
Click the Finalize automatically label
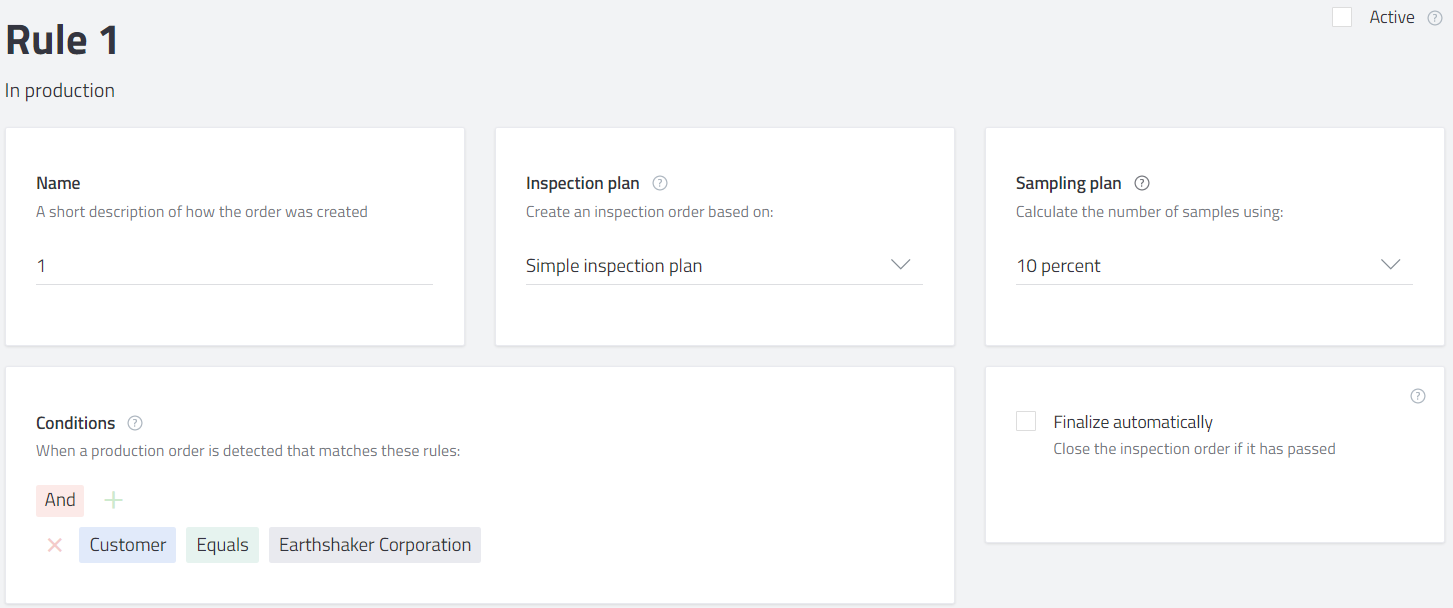(x=1133, y=422)
